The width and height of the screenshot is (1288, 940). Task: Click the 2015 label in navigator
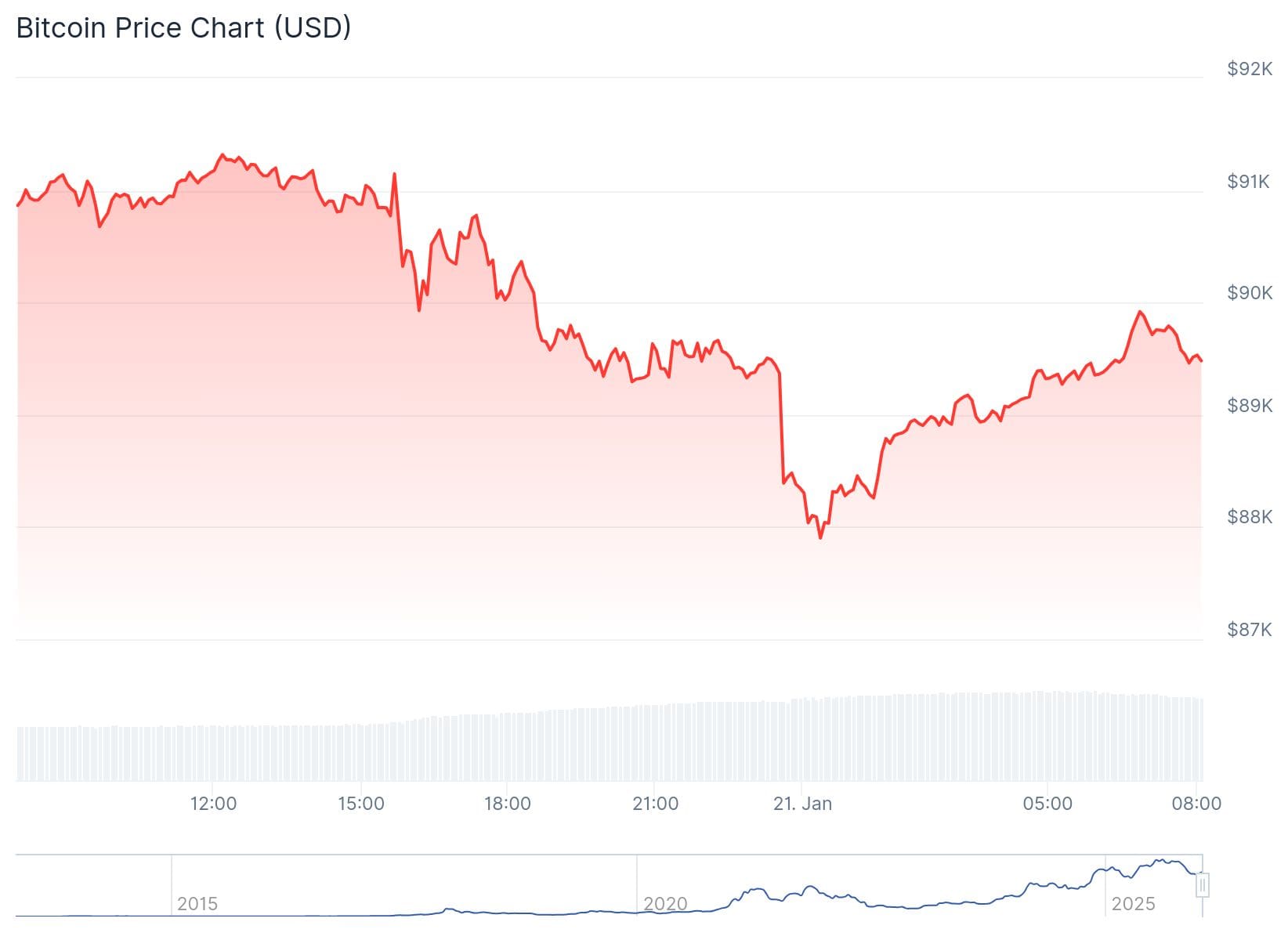197,904
